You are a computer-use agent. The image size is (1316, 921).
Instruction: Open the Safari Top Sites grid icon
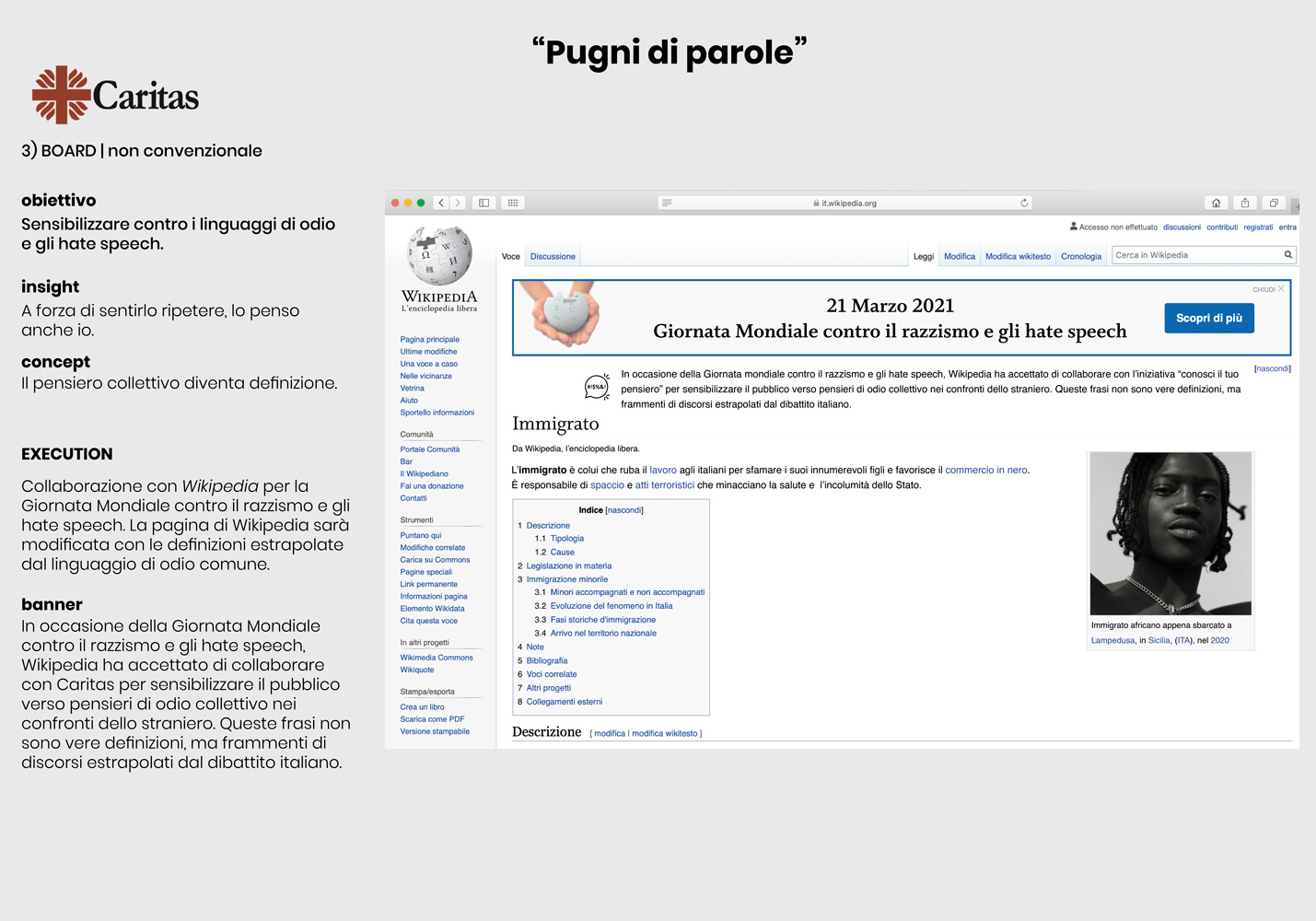[513, 203]
